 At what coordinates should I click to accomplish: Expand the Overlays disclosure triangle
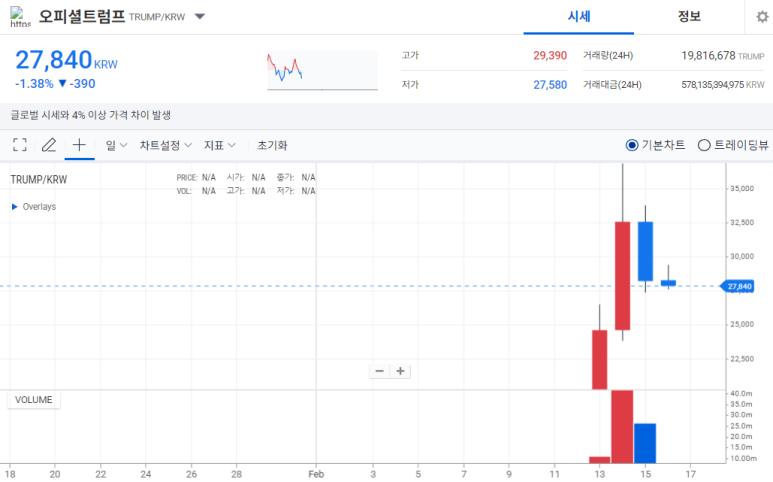click(14, 207)
